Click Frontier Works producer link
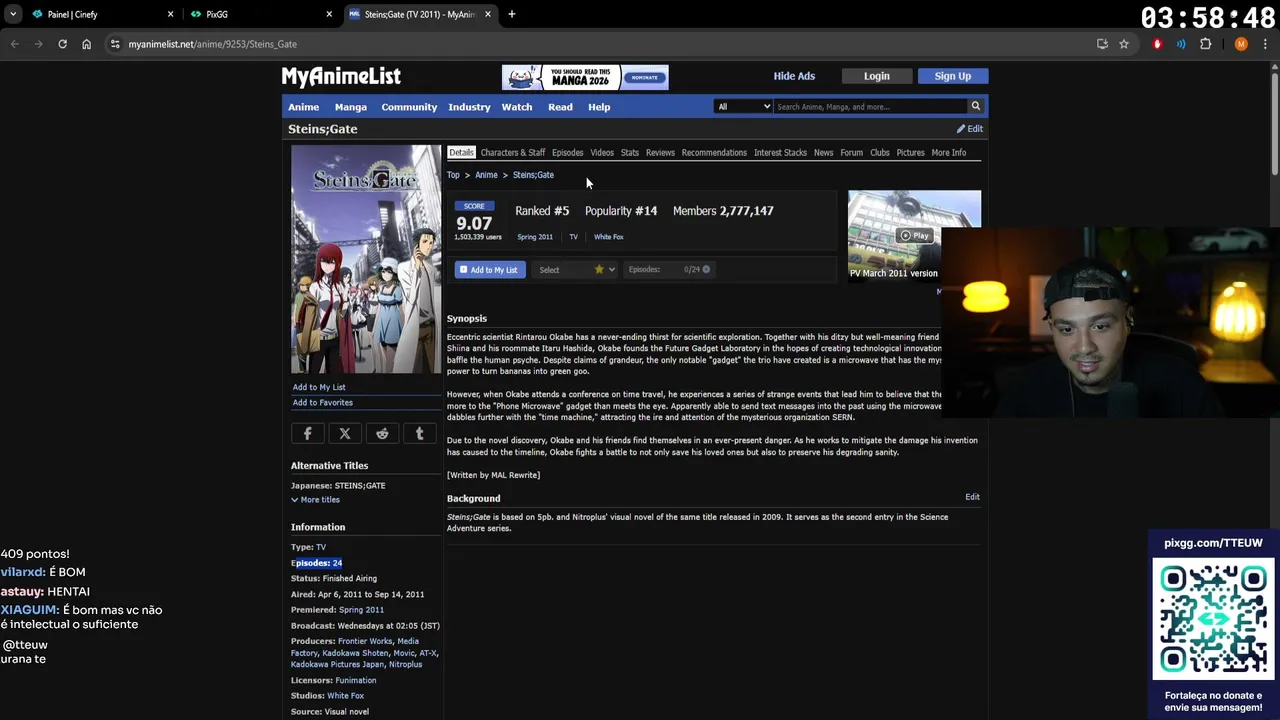 point(365,641)
